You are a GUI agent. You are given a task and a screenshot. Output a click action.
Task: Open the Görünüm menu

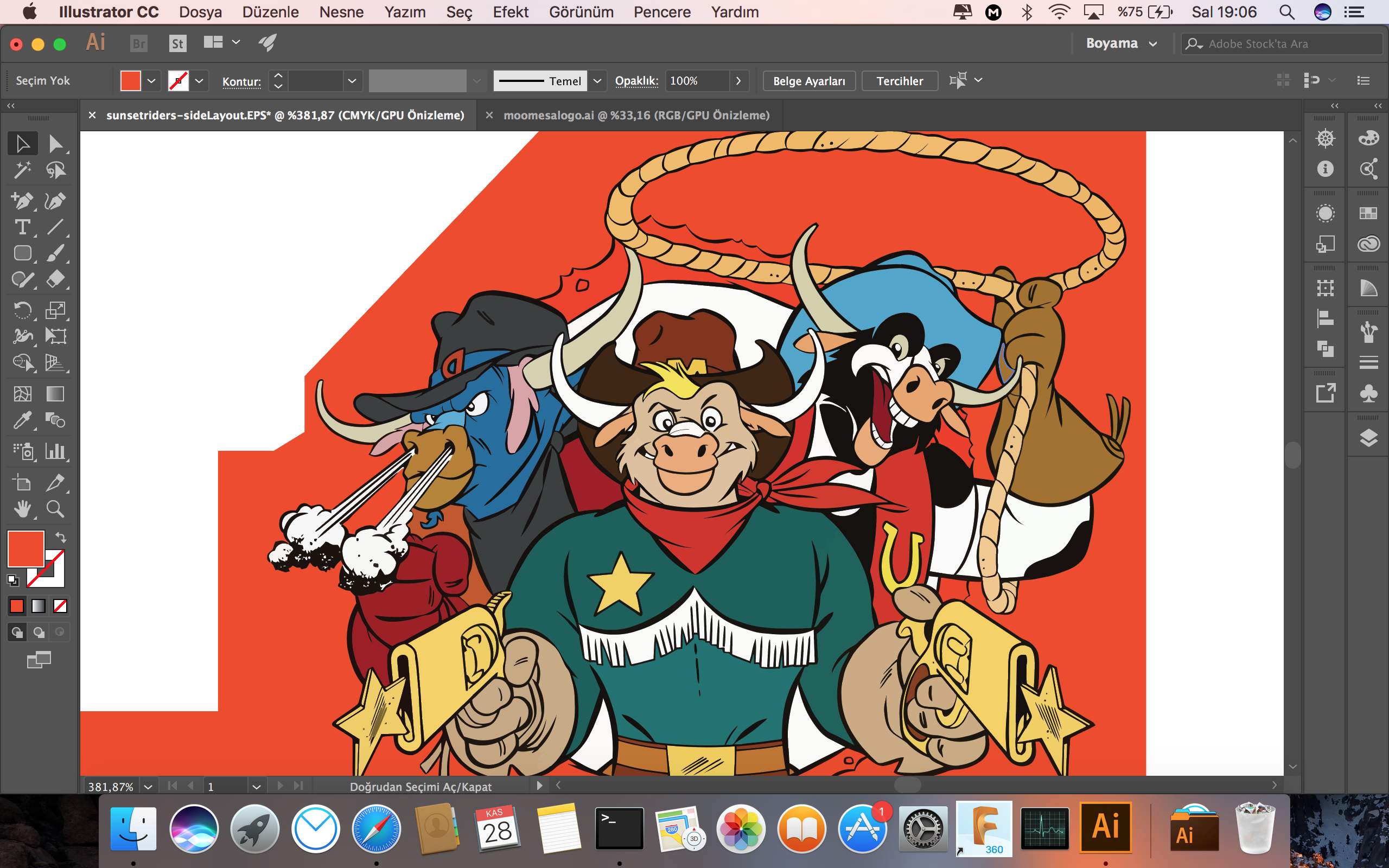pyautogui.click(x=581, y=12)
